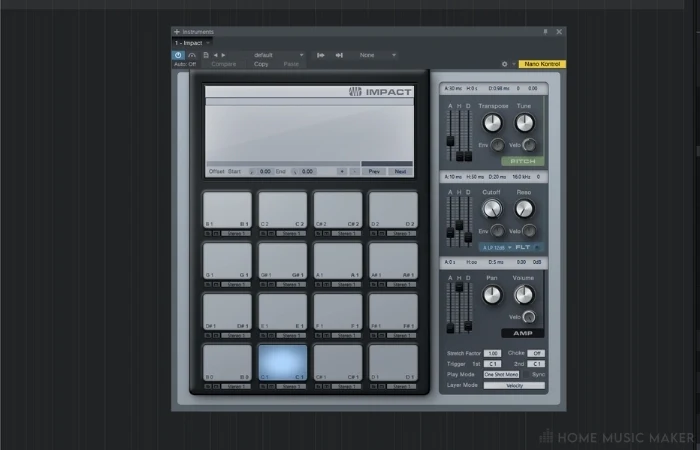Click the Reso knob
The width and height of the screenshot is (700, 450).
click(x=524, y=208)
